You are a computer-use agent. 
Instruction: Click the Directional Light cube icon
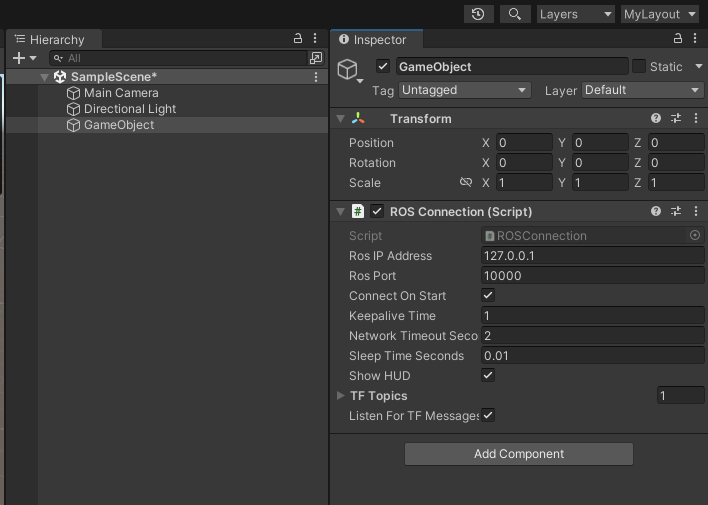pos(73,109)
